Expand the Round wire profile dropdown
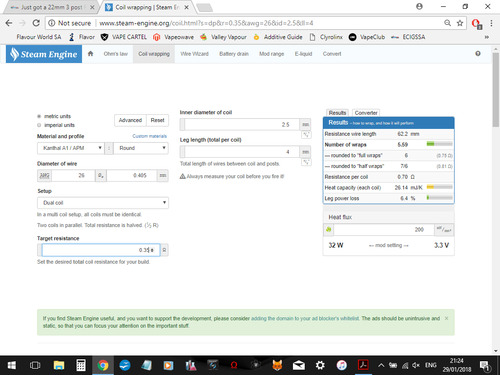Image resolution: width=500 pixels, height=375 pixels. click(x=141, y=148)
